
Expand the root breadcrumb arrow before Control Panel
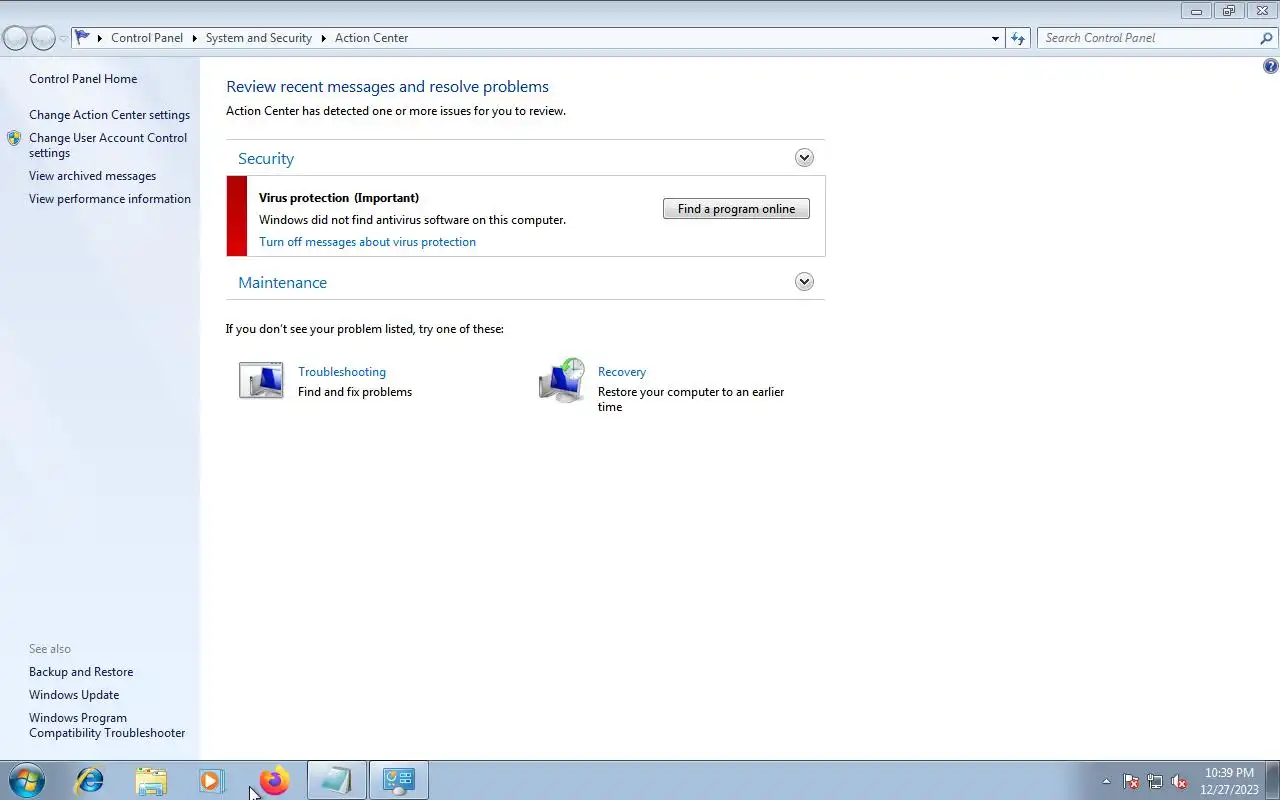coord(100,38)
